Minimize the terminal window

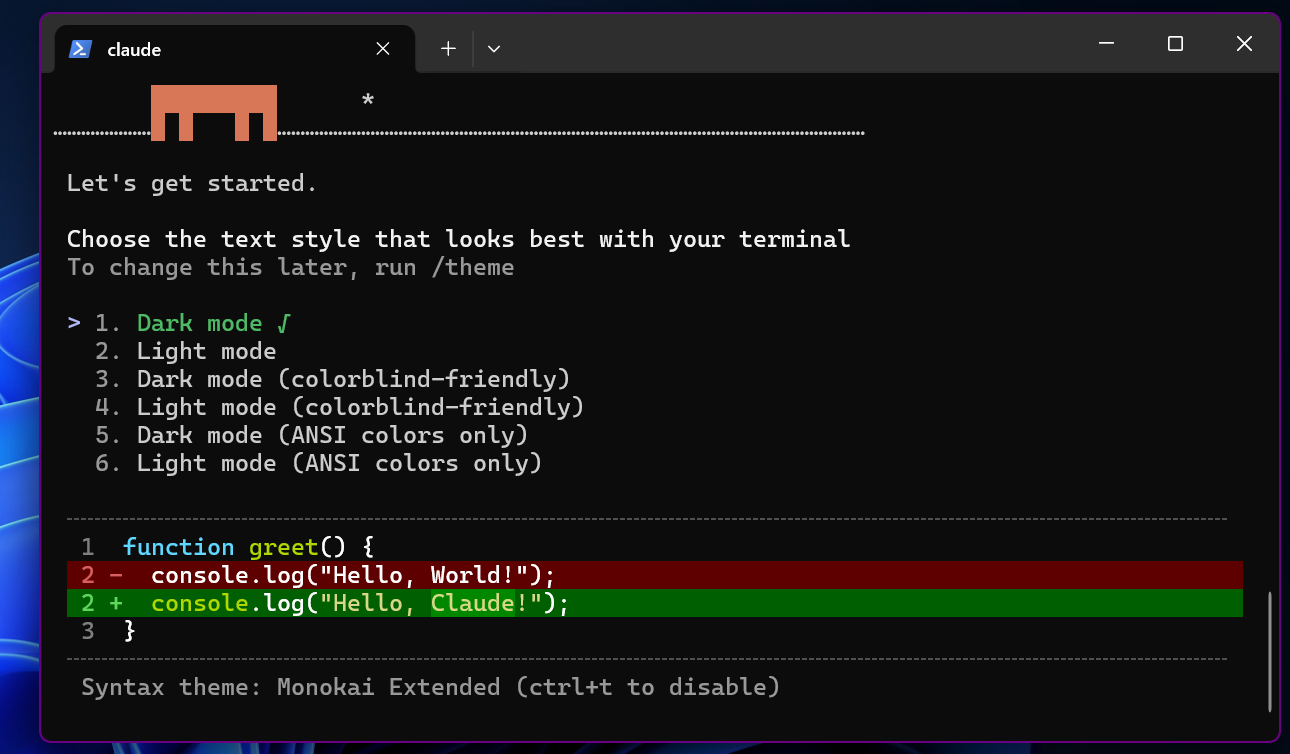pos(1107,44)
